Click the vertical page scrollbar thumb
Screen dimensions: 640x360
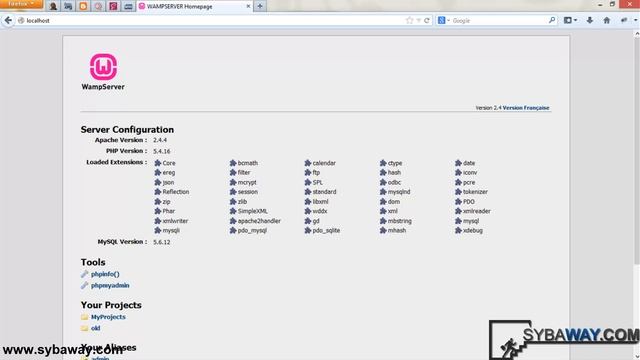tap(637, 151)
